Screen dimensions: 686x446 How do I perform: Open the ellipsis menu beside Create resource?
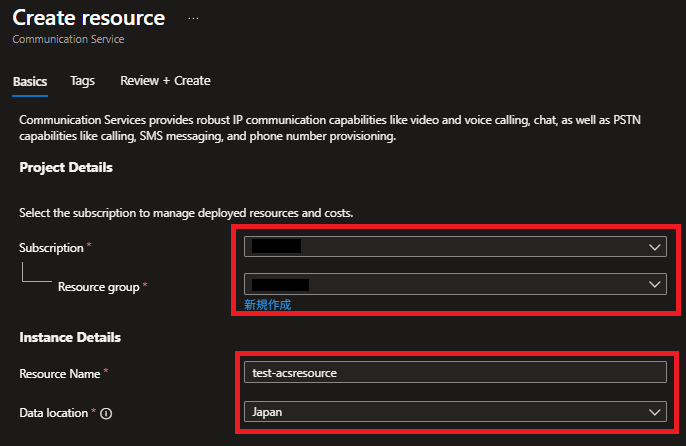pos(194,18)
